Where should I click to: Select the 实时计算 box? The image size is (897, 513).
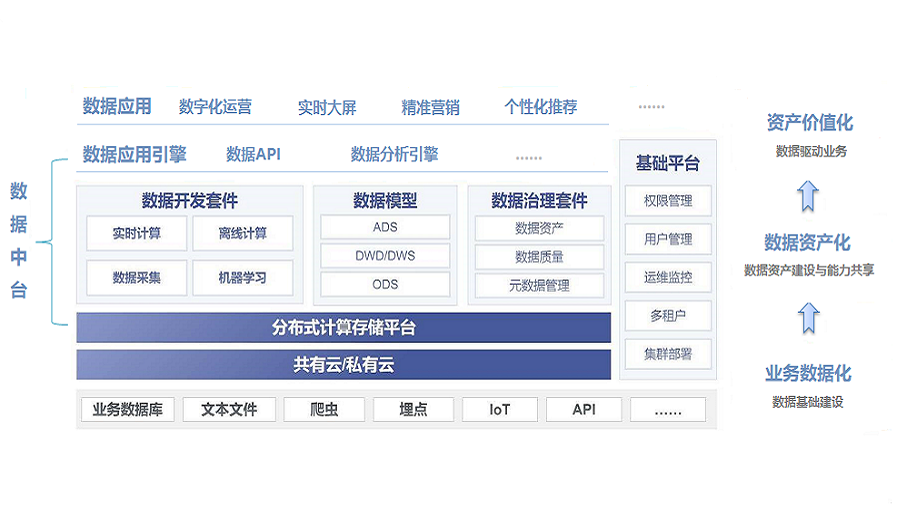(136, 234)
